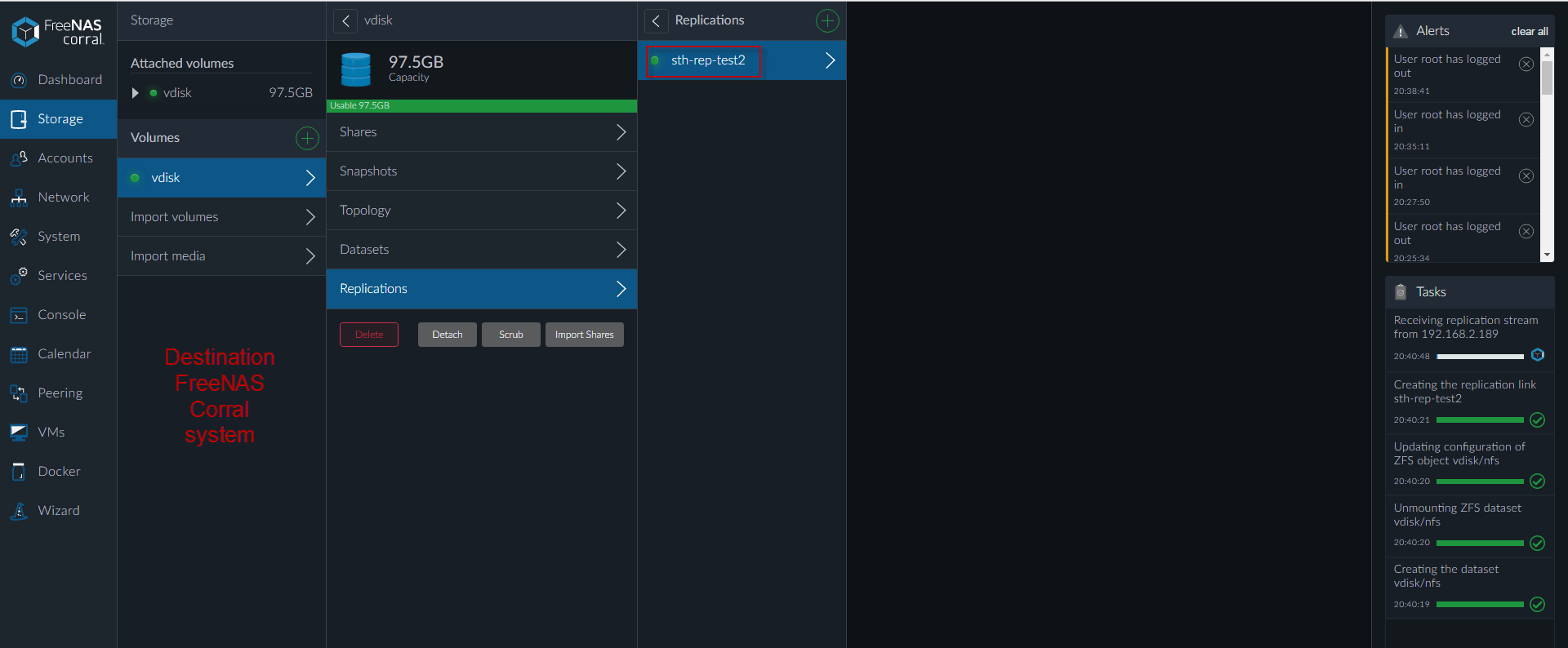Click the Alerts warning triangle icon
The image size is (1568, 648).
point(1401,31)
